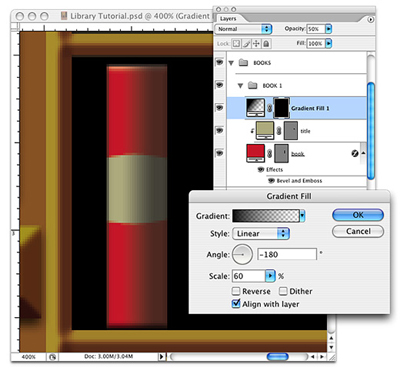
Task: Open Opacity slider arrow
Action: 329,29
